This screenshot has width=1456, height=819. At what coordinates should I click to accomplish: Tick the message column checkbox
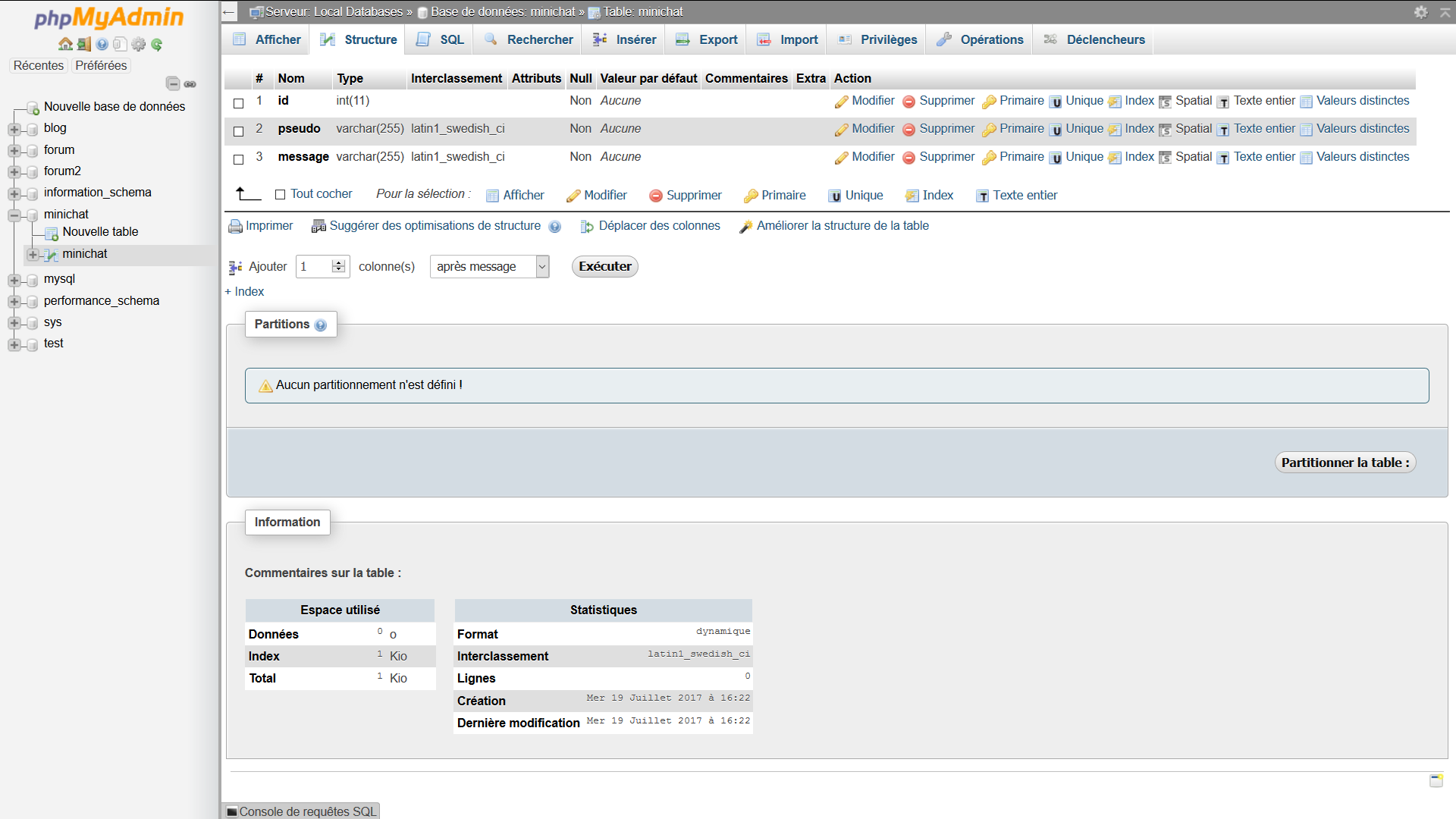tap(239, 159)
